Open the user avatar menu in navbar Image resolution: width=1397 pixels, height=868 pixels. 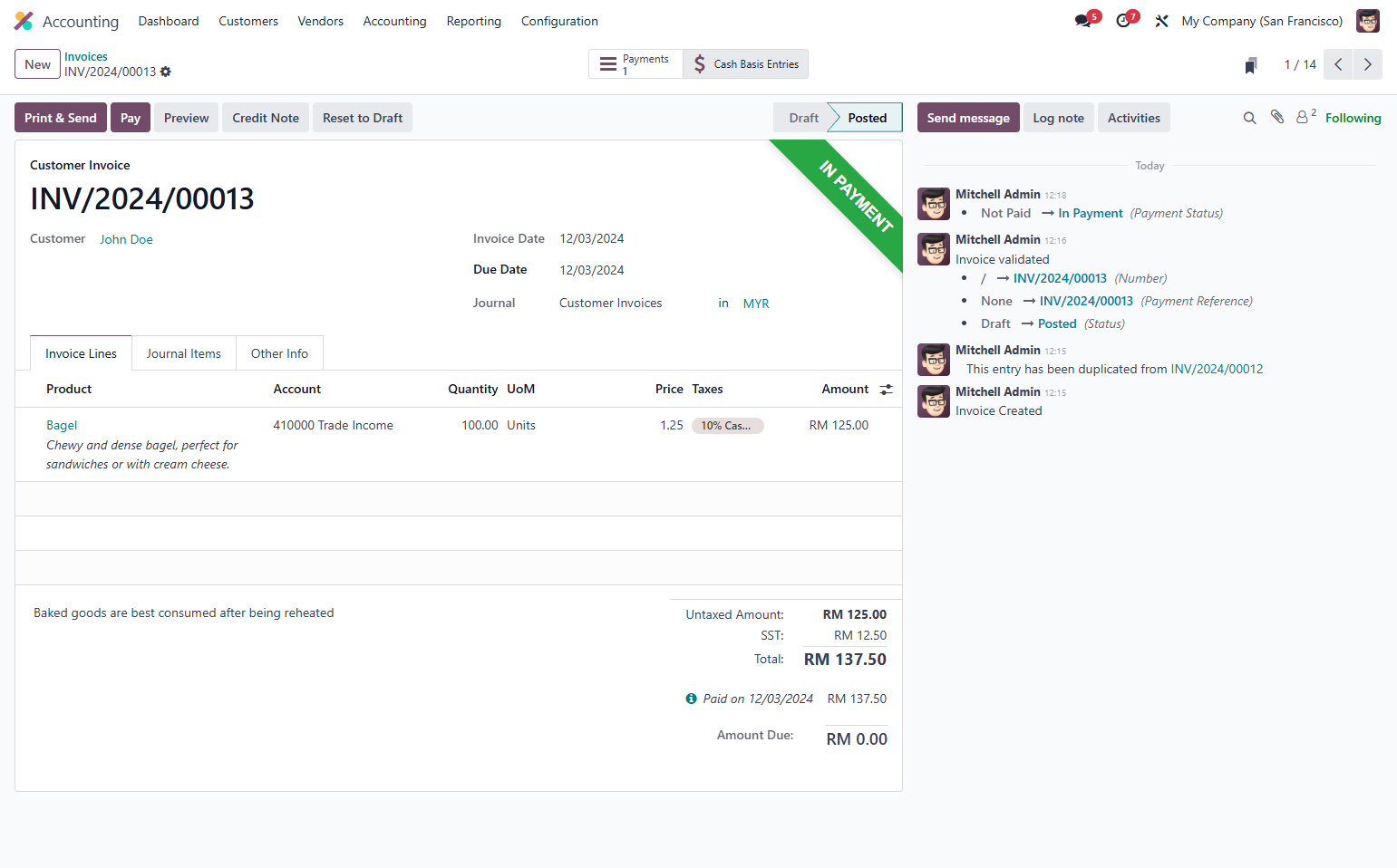click(x=1368, y=21)
